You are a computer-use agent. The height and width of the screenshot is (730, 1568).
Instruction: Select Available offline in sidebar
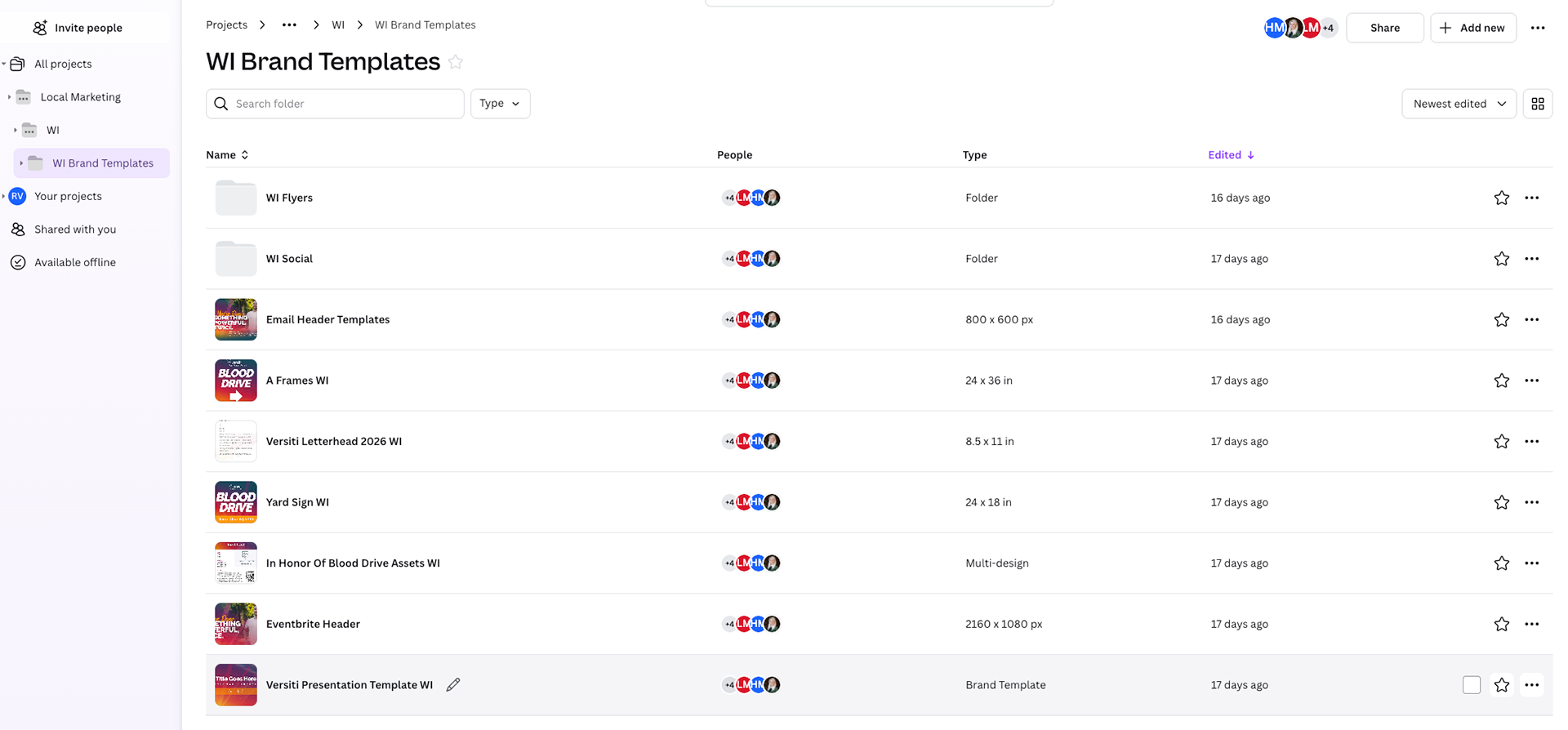(x=75, y=262)
